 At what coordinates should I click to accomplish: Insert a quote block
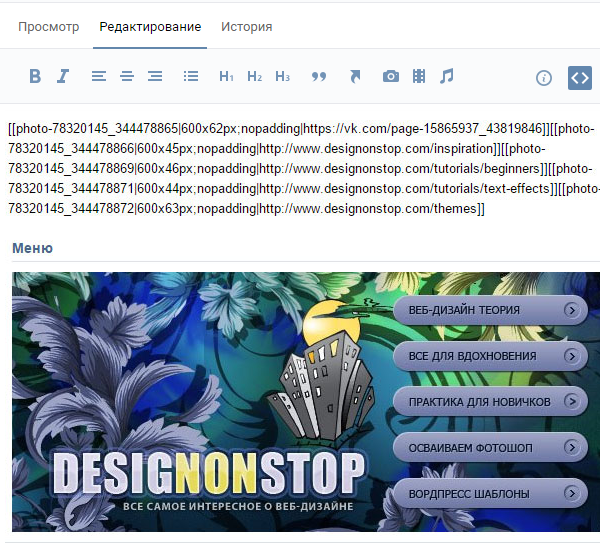(319, 77)
